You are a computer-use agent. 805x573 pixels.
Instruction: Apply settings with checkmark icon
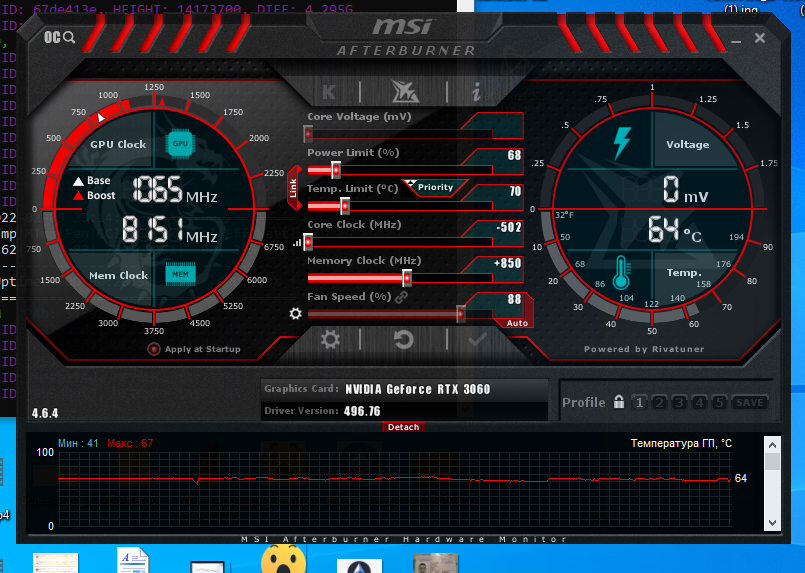(477, 339)
